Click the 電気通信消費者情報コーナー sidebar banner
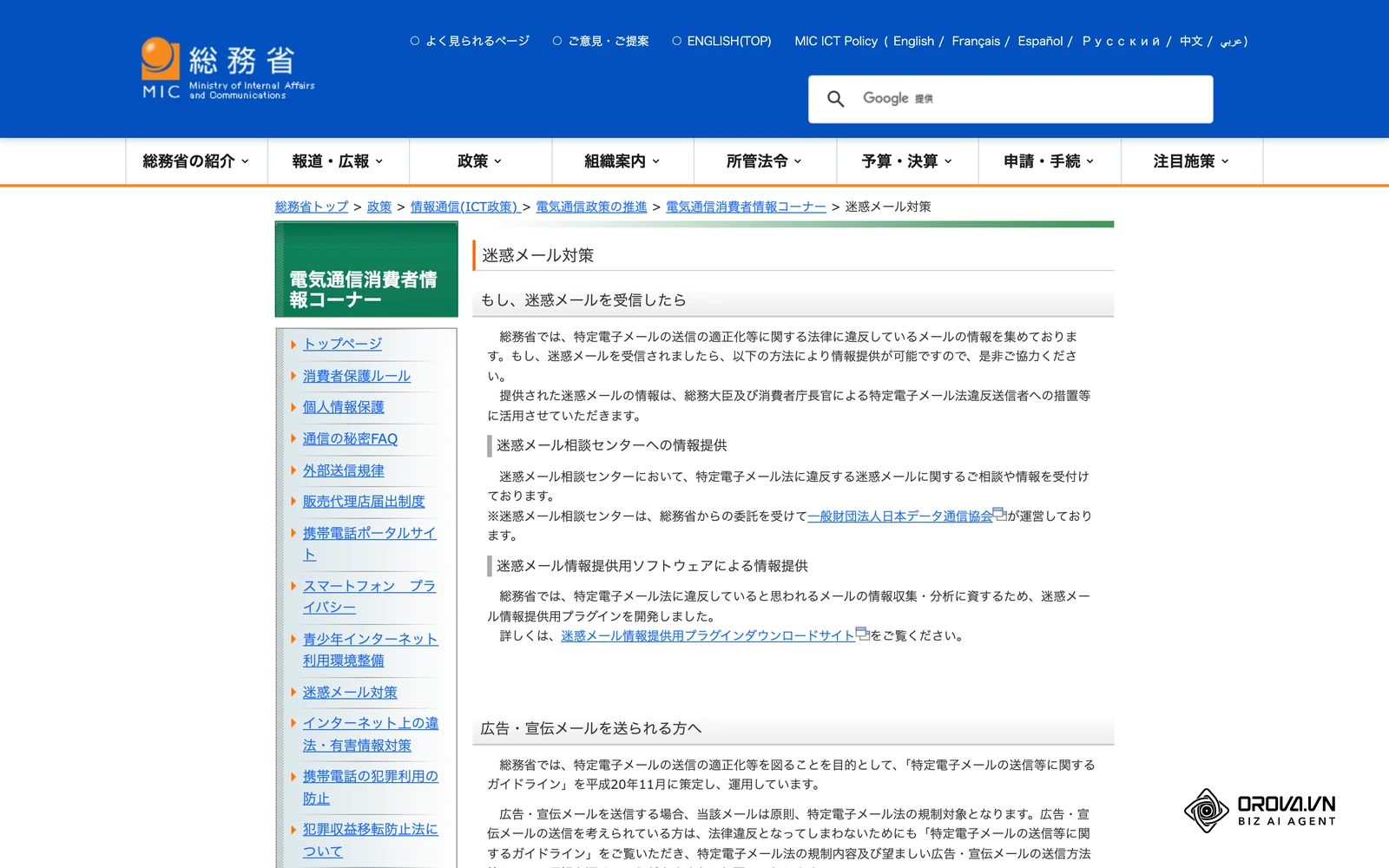The width and height of the screenshot is (1389, 868). [x=366, y=269]
